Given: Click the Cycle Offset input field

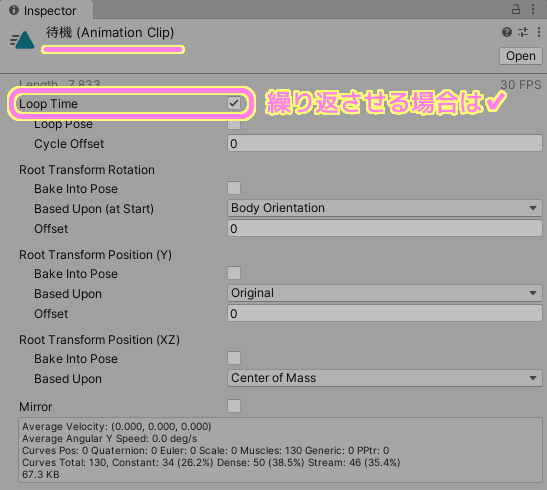Looking at the screenshot, I should pos(385,143).
